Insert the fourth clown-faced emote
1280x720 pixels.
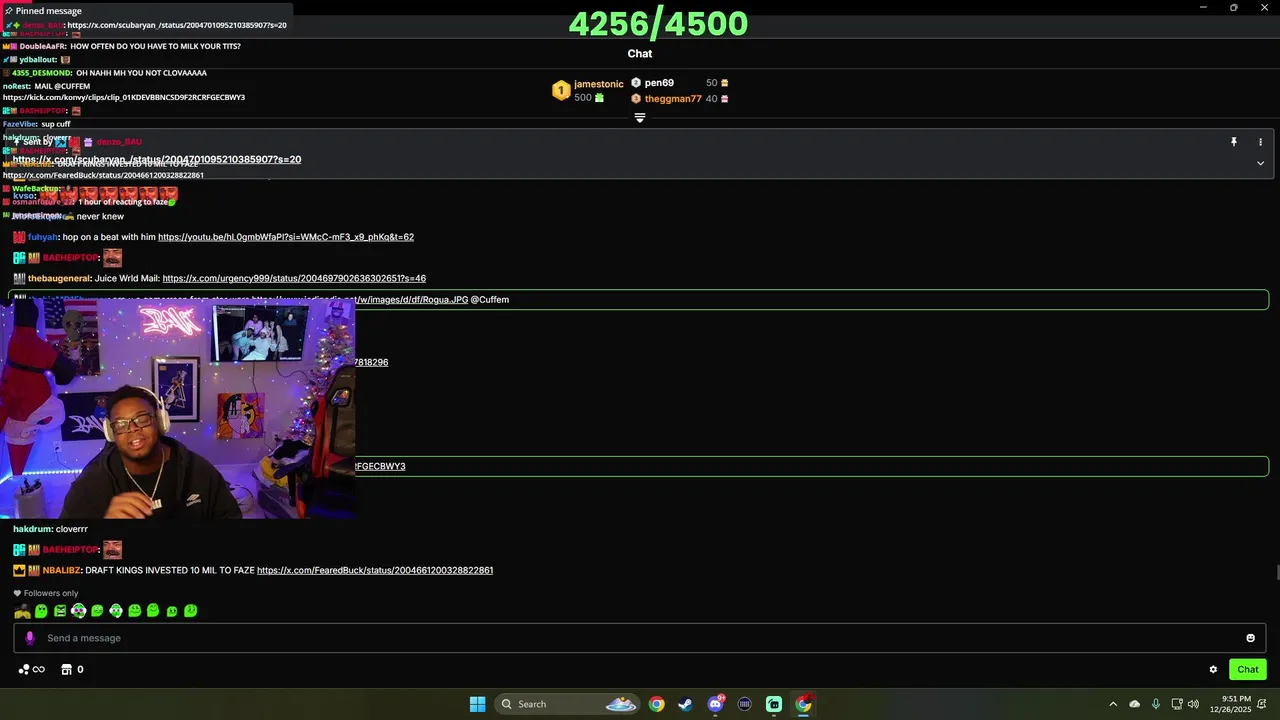(x=78, y=611)
